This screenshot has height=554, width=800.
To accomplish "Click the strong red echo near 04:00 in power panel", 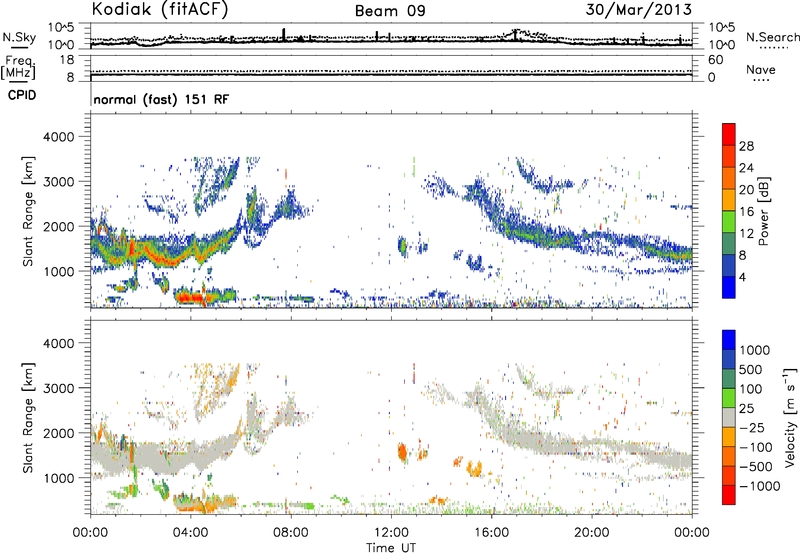I will [191, 296].
